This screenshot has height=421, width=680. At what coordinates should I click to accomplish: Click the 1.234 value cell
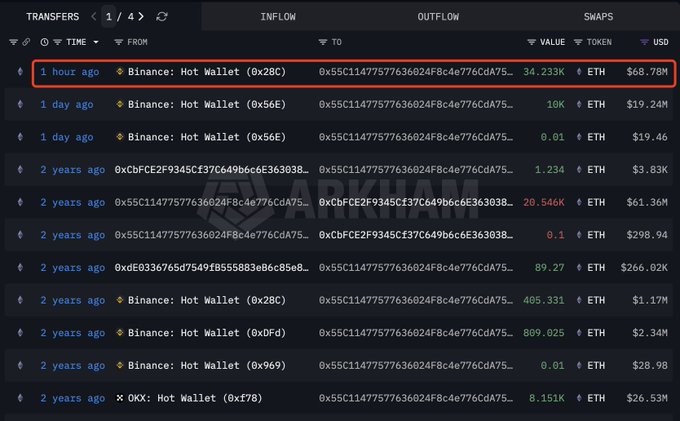(549, 170)
